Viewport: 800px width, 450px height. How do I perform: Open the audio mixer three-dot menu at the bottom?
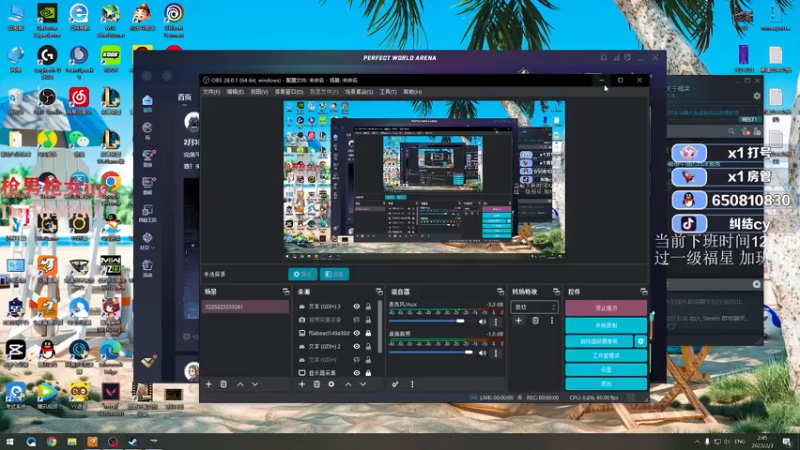tap(412, 384)
